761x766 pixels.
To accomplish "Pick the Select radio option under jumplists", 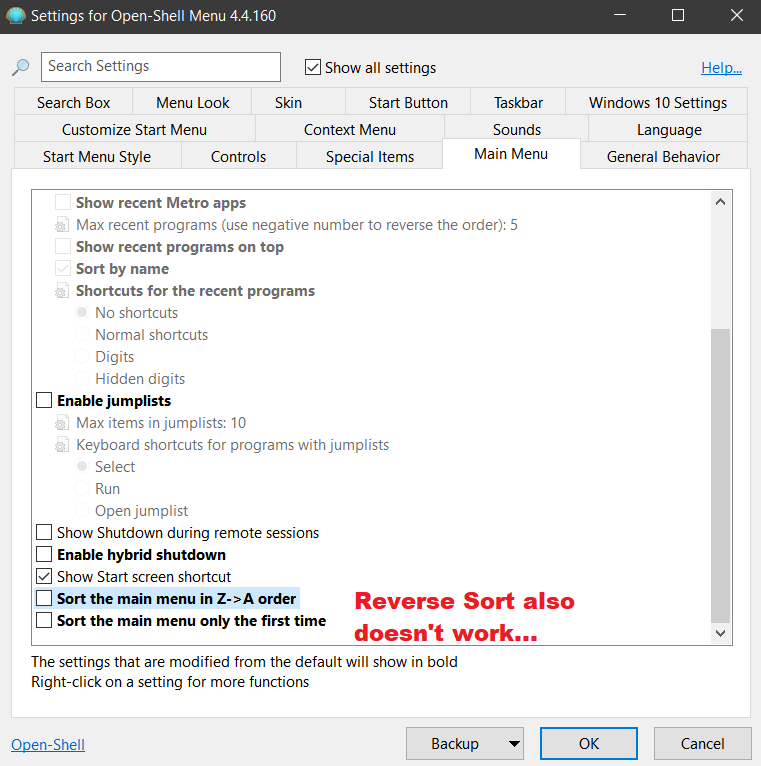I will [82, 466].
